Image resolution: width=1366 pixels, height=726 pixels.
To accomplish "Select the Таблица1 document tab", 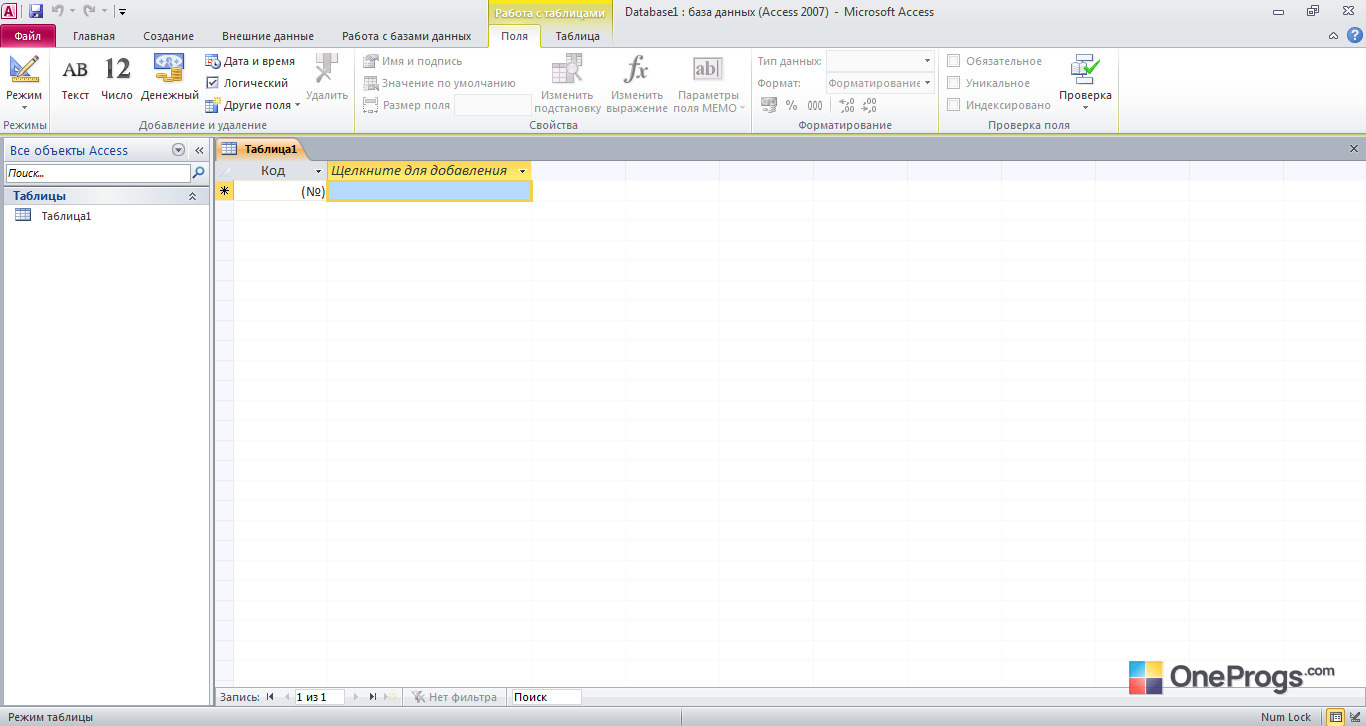I will 260,149.
